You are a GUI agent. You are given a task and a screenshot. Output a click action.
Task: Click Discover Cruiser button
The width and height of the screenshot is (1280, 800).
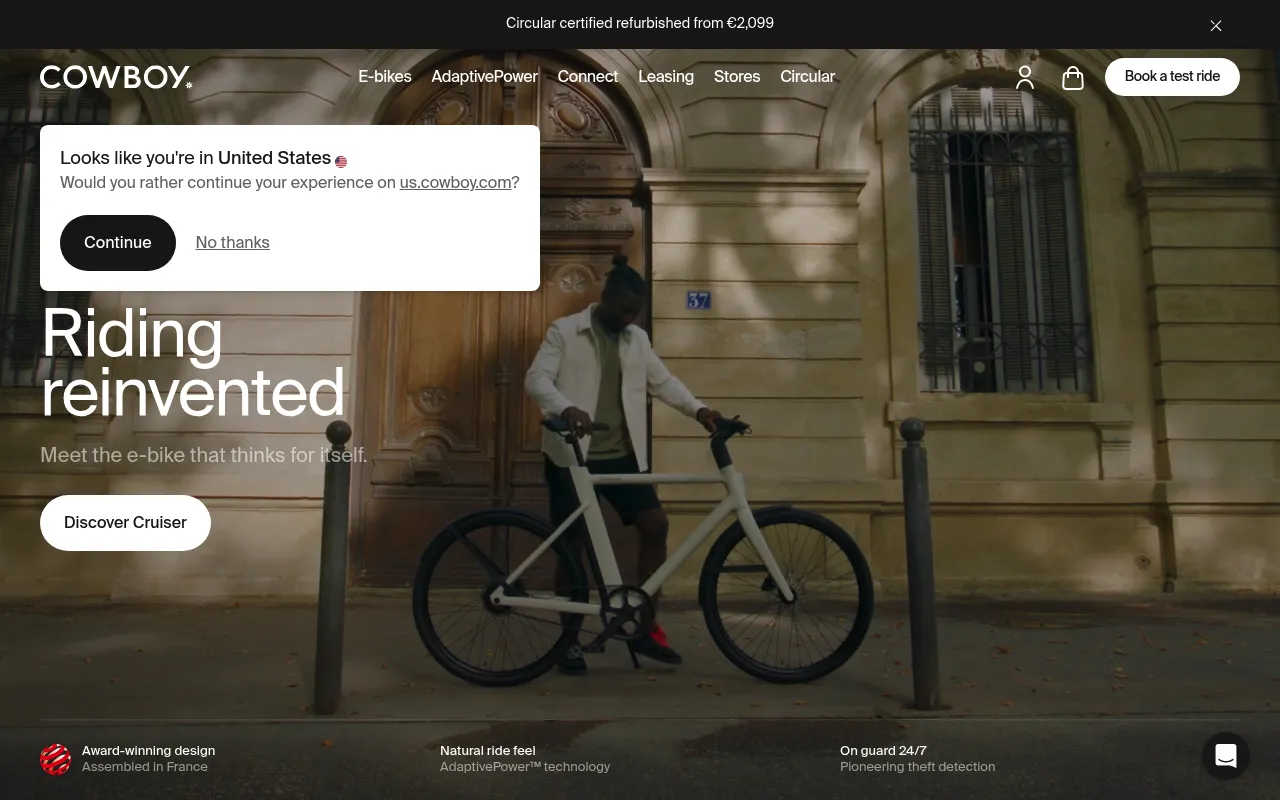[125, 523]
